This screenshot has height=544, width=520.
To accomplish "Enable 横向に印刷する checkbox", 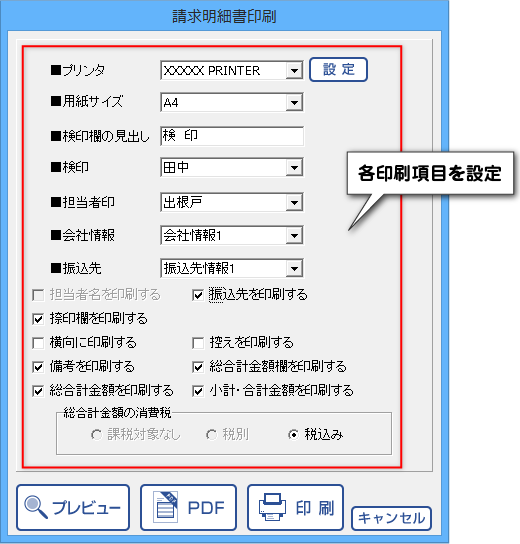I will pyautogui.click(x=38, y=343).
